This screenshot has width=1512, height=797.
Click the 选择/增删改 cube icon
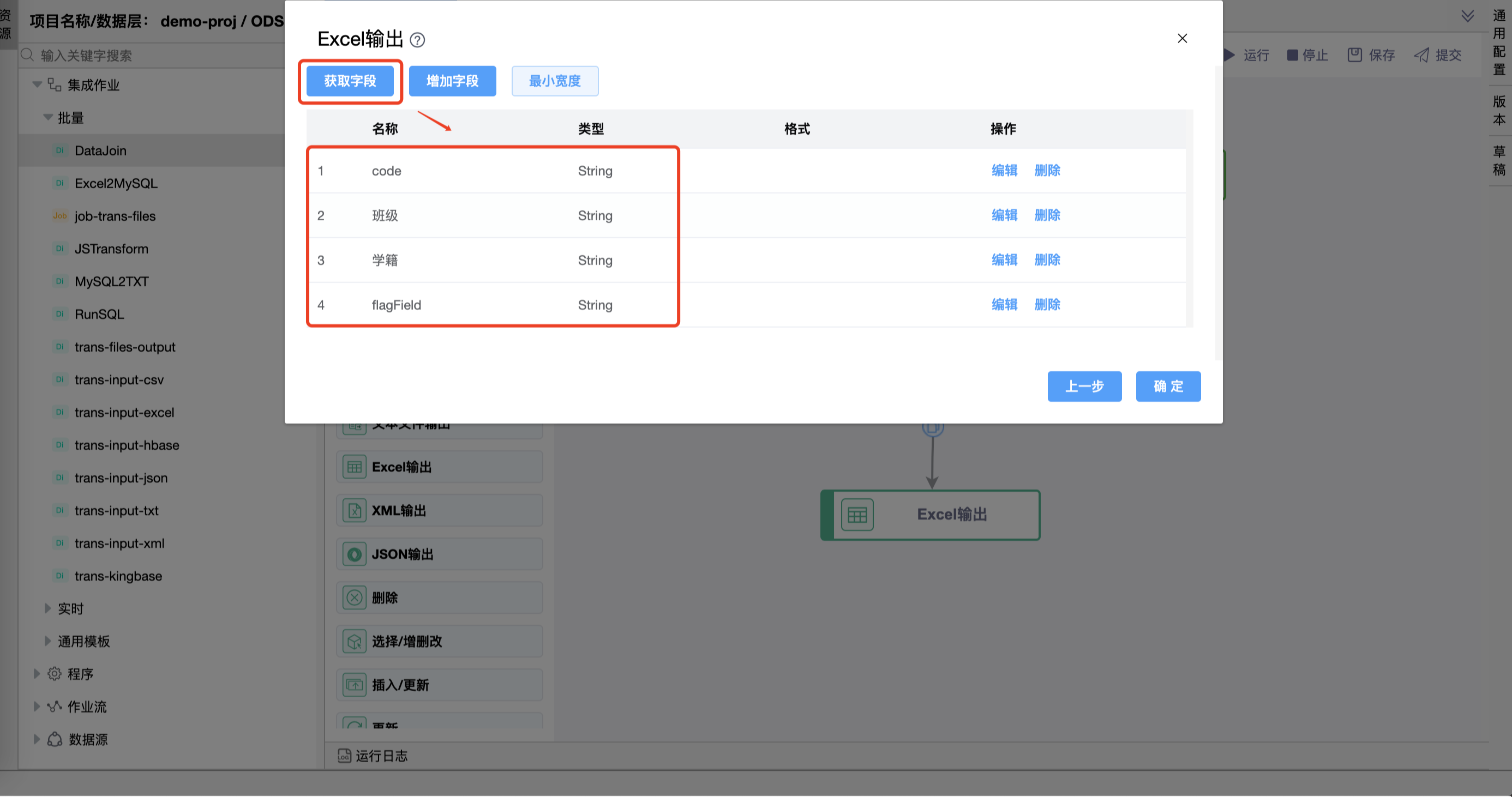[355, 642]
